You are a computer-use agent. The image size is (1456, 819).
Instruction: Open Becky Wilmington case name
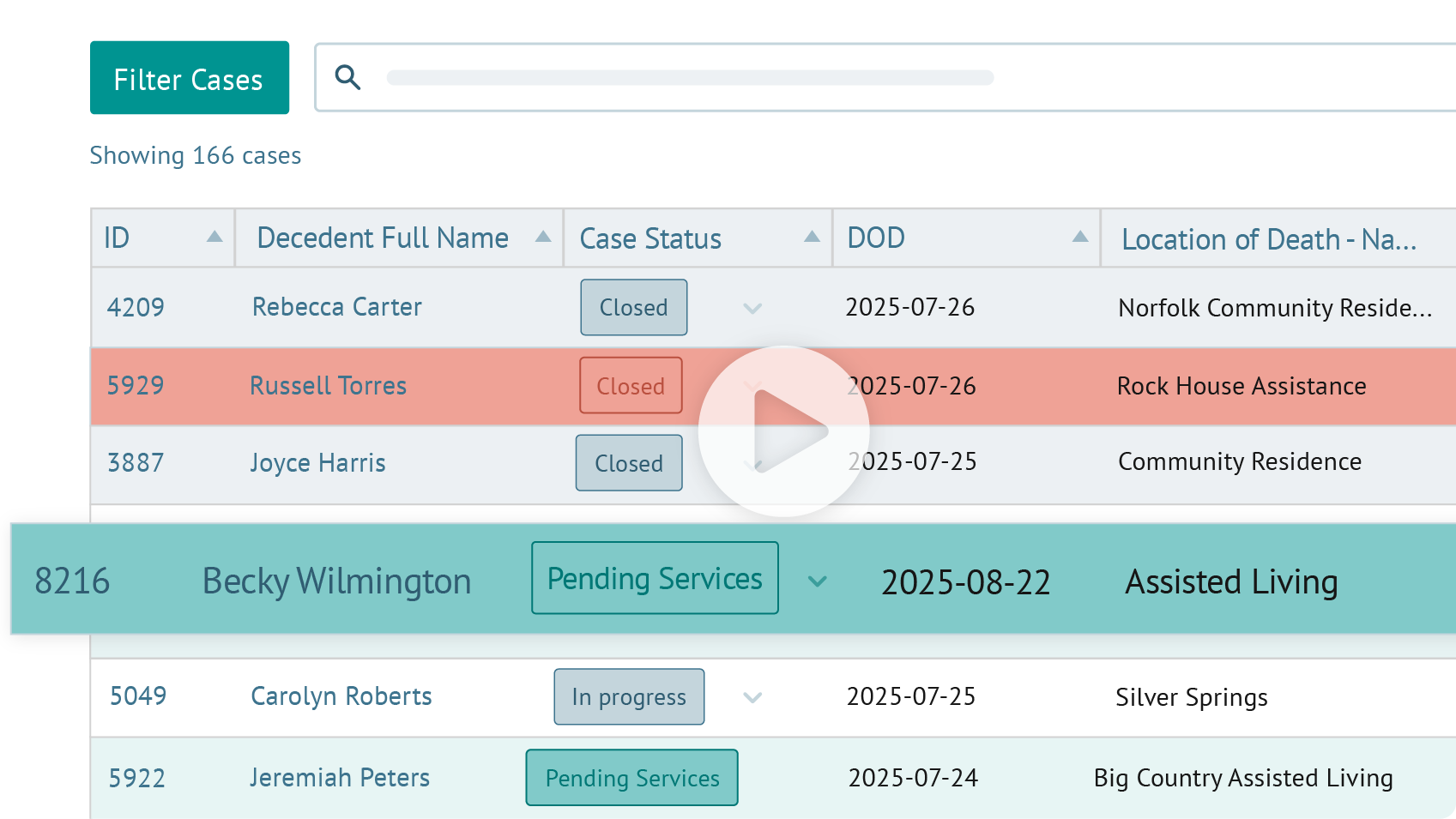(x=336, y=581)
